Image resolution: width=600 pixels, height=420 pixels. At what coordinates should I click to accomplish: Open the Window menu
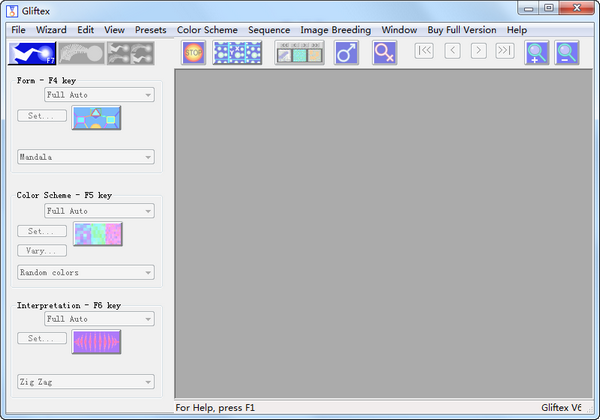pos(399,30)
